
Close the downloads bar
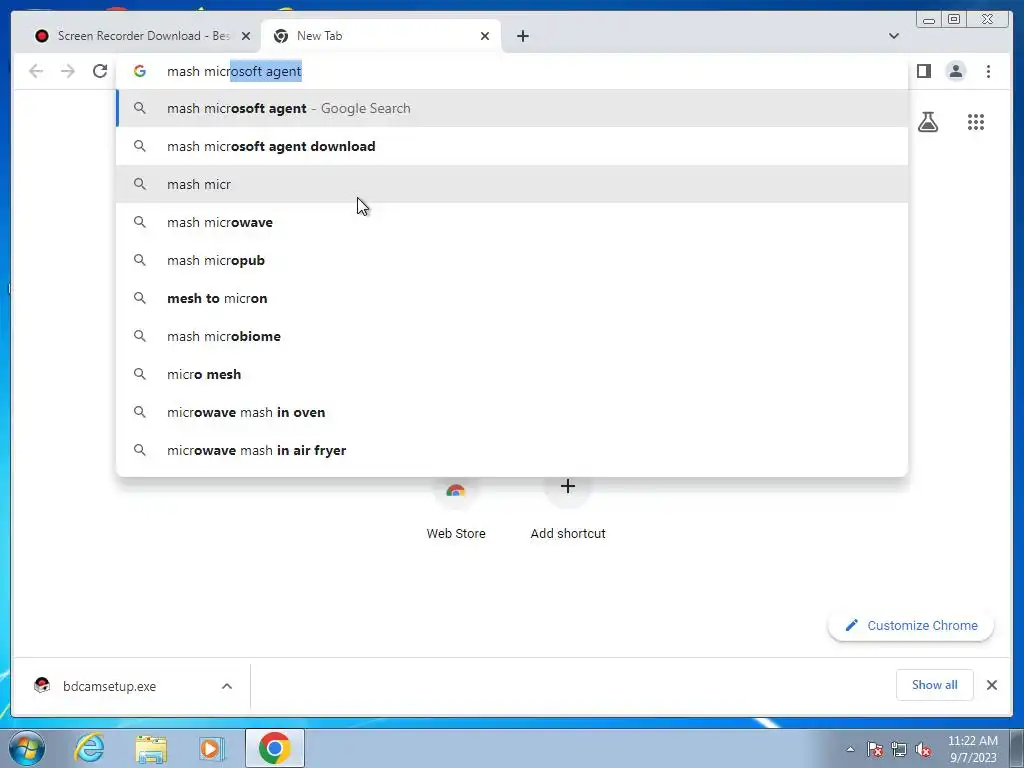click(x=991, y=685)
